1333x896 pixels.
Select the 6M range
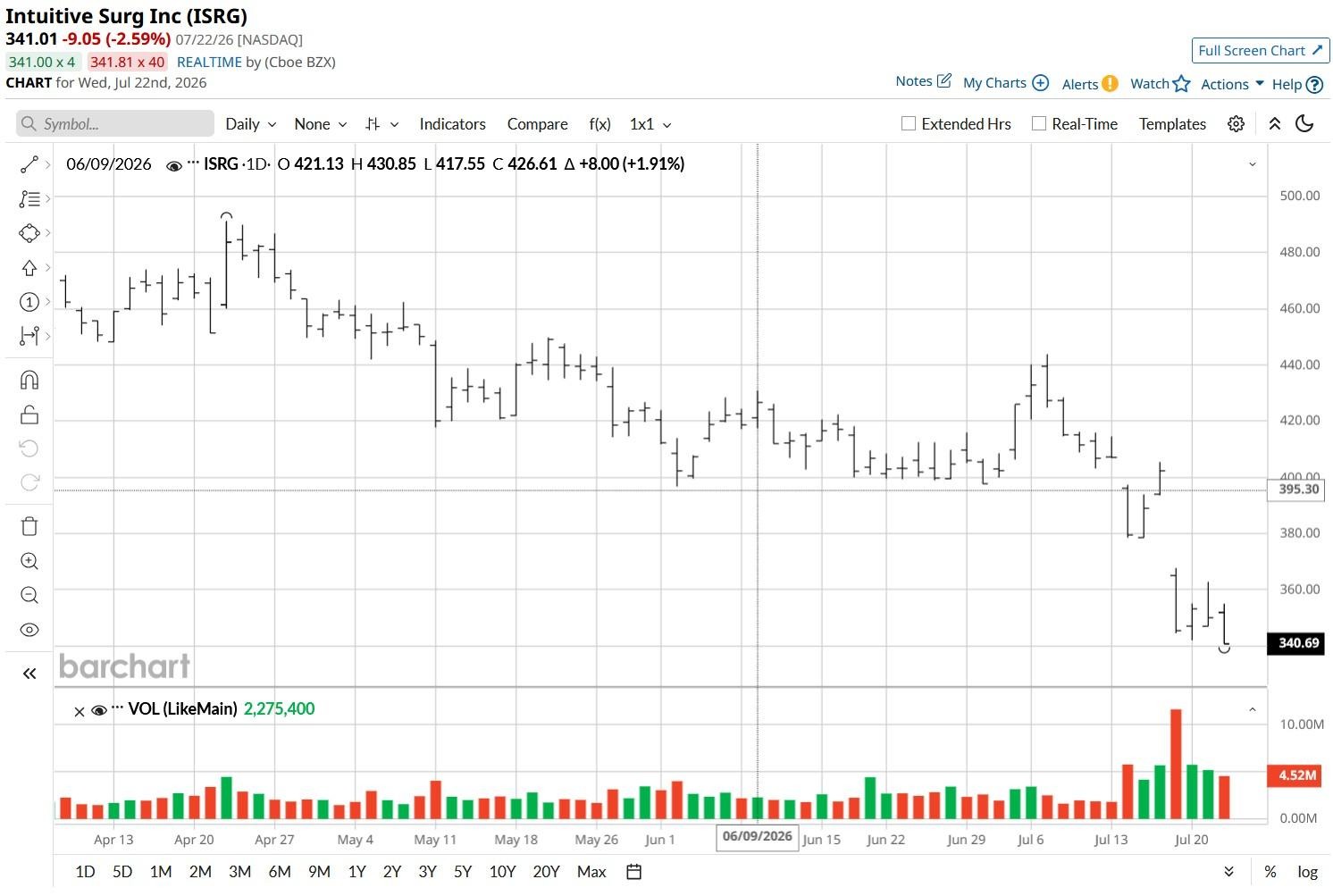pos(280,872)
